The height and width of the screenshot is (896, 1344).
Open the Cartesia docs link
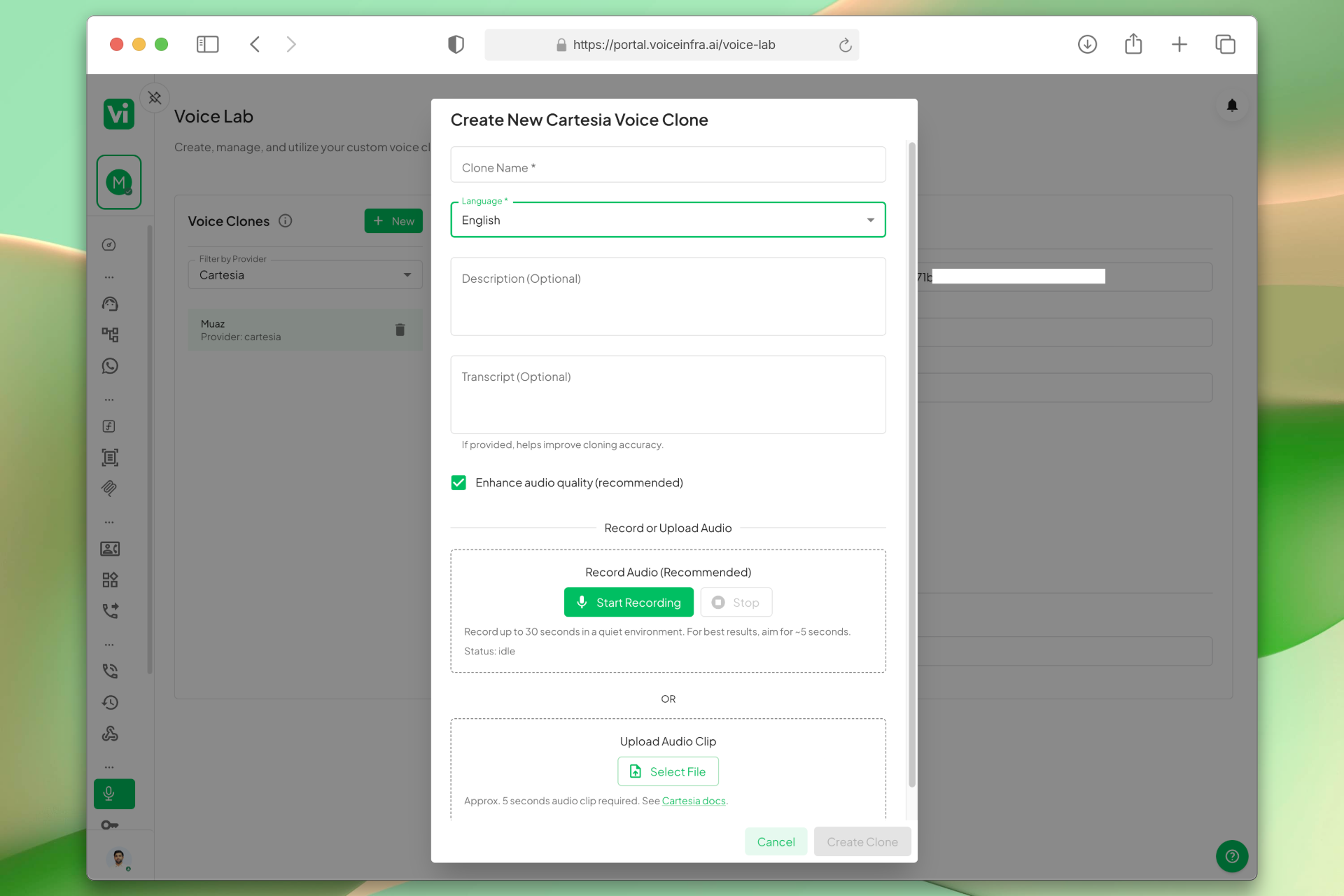pos(694,801)
